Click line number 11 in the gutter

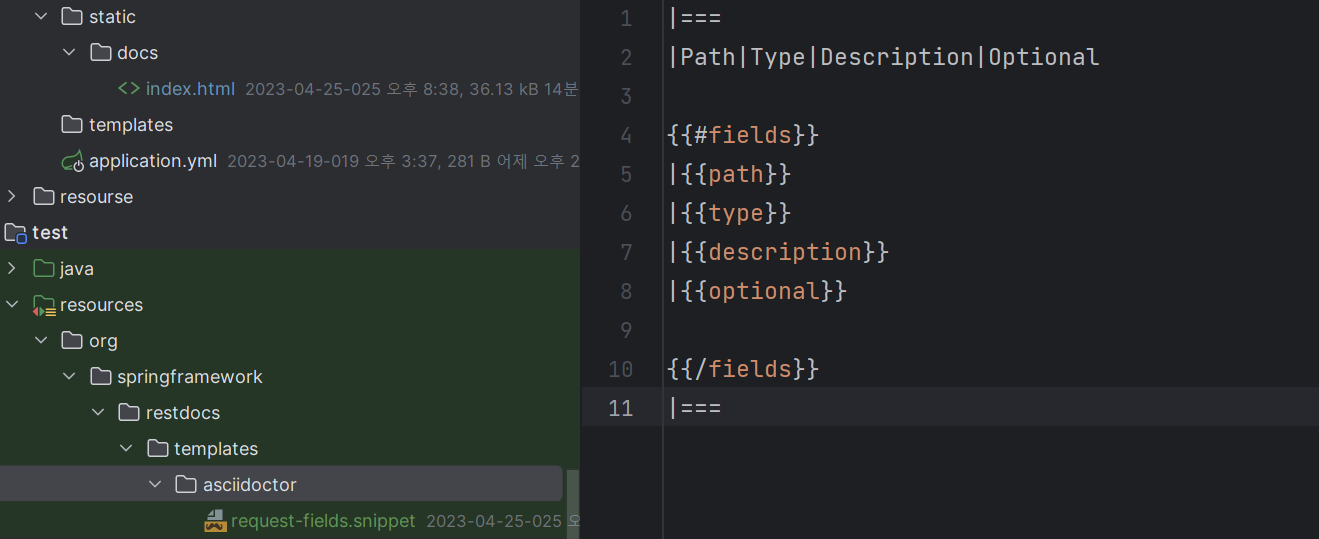tap(620, 408)
